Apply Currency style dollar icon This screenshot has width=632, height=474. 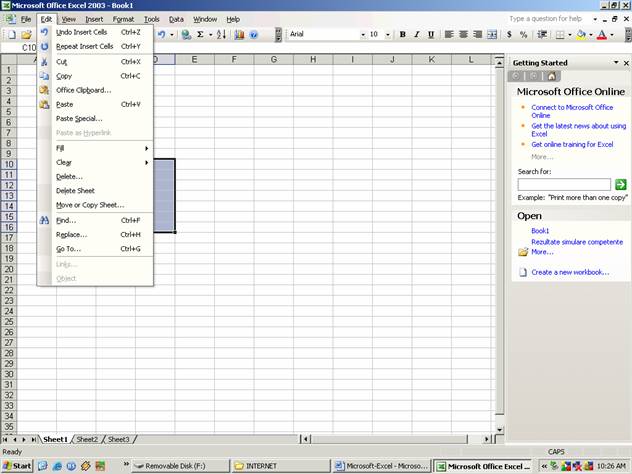509,35
